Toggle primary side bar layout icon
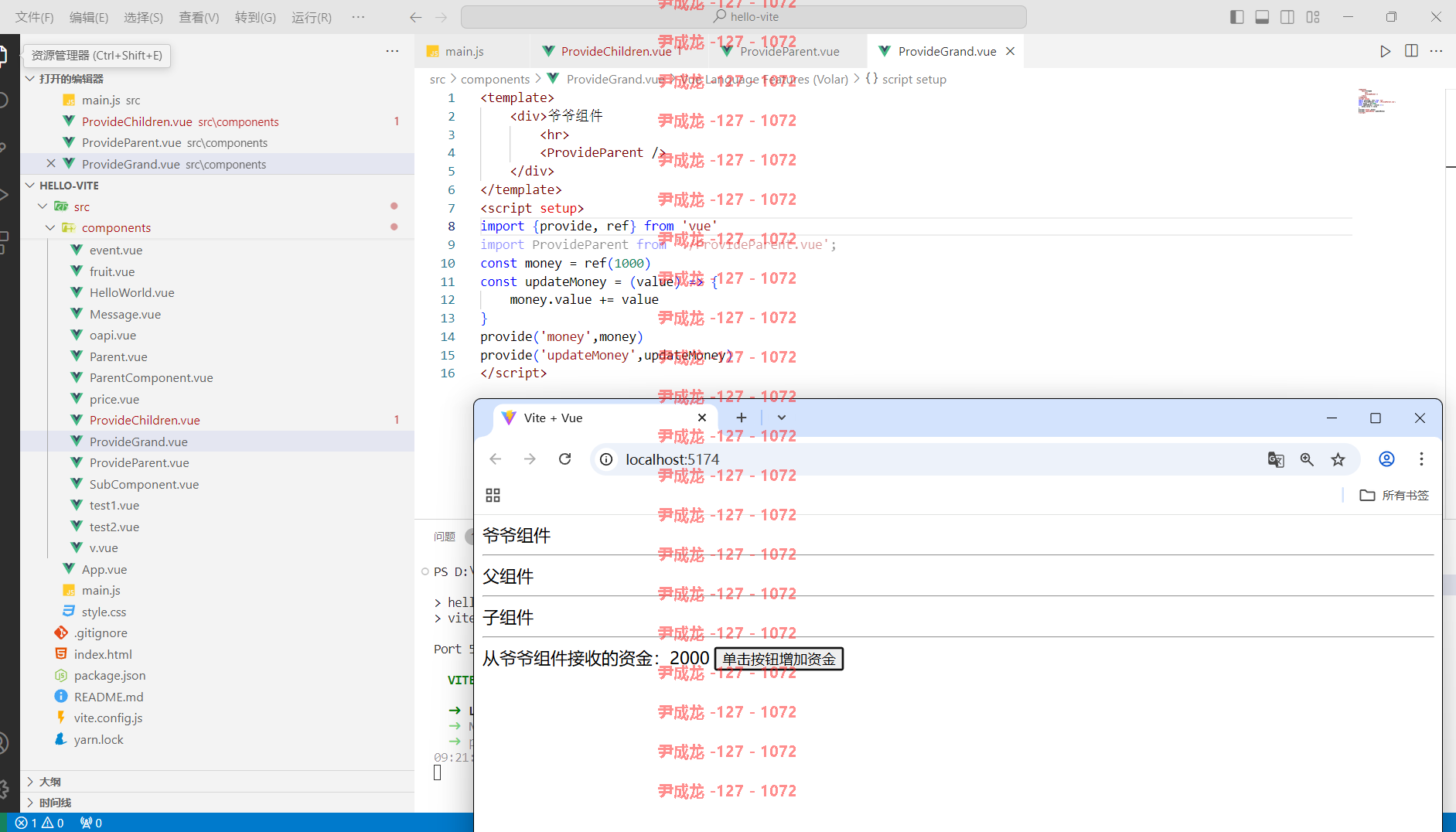Screen dimensions: 1456x832 1236,17
